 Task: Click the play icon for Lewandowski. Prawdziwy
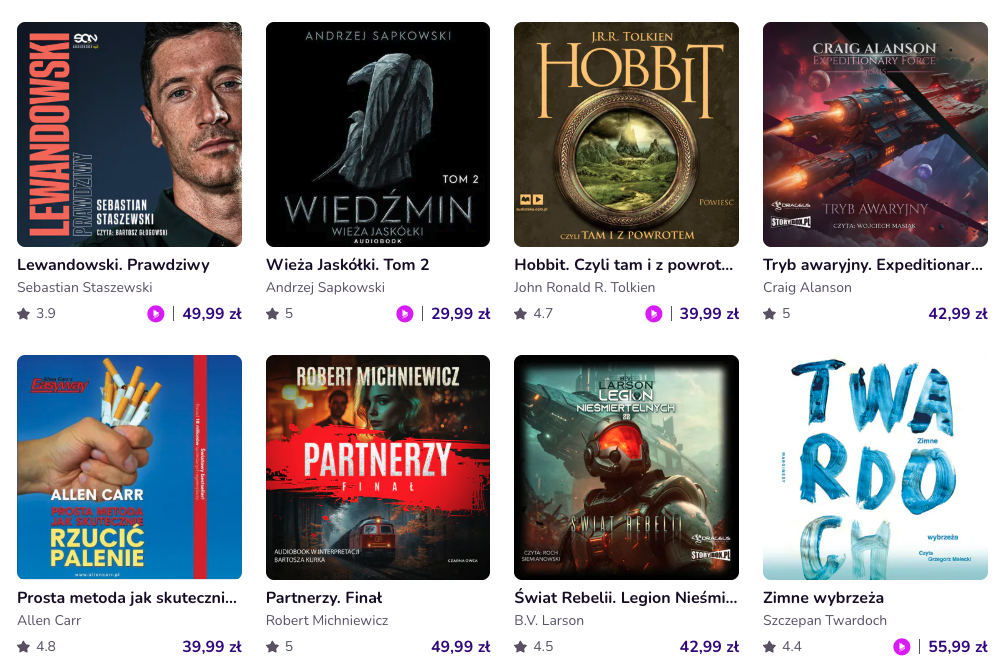click(156, 314)
